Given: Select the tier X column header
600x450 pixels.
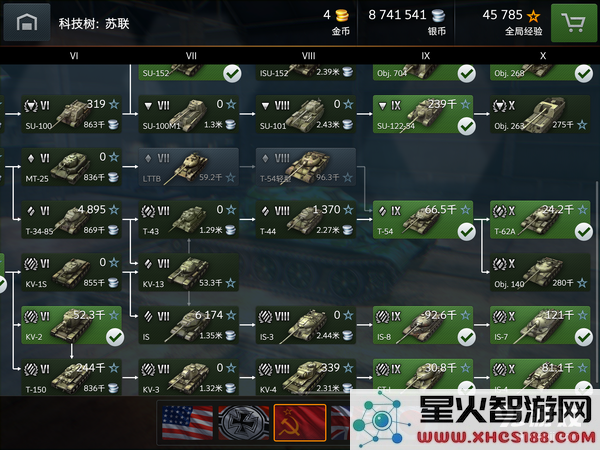Looking at the screenshot, I should [543, 56].
